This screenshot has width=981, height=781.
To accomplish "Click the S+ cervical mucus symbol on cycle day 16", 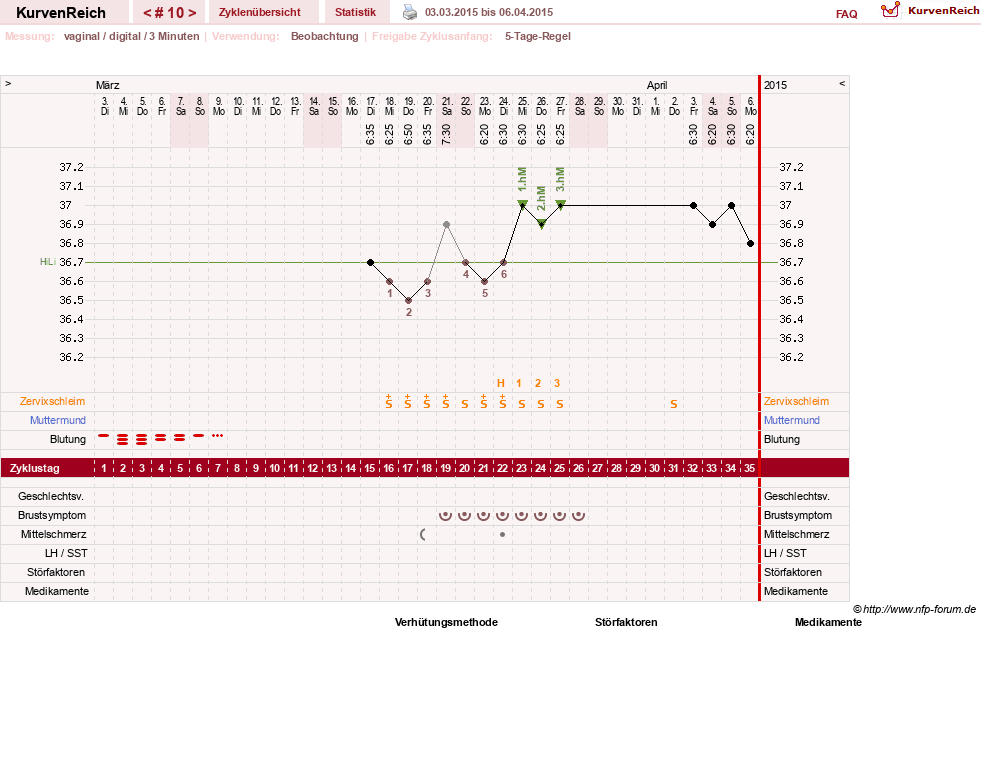I will (389, 402).
